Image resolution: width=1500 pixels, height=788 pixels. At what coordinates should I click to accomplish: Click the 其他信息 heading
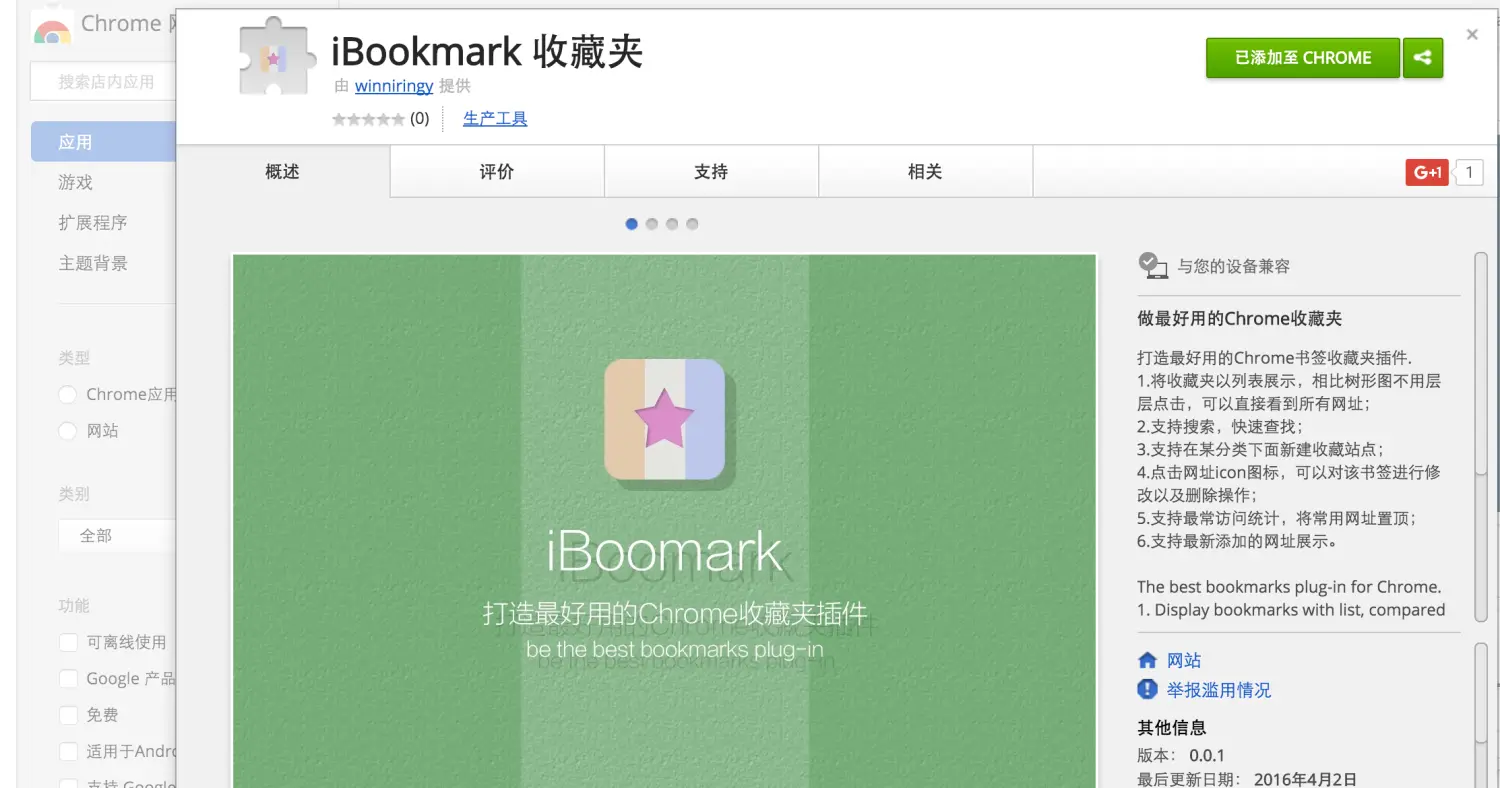1172,727
